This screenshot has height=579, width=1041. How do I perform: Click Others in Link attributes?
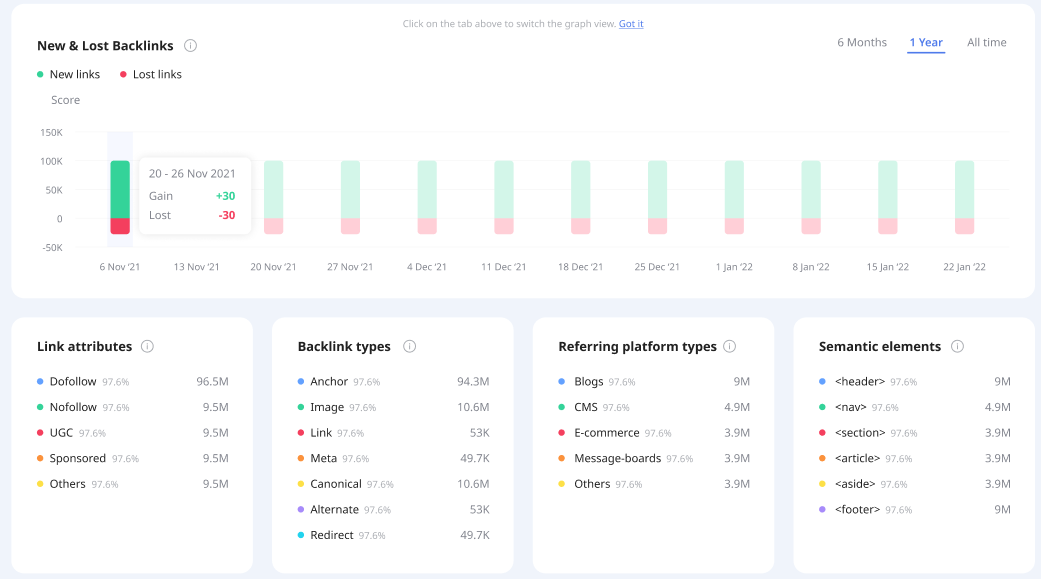pyautogui.click(x=133, y=484)
